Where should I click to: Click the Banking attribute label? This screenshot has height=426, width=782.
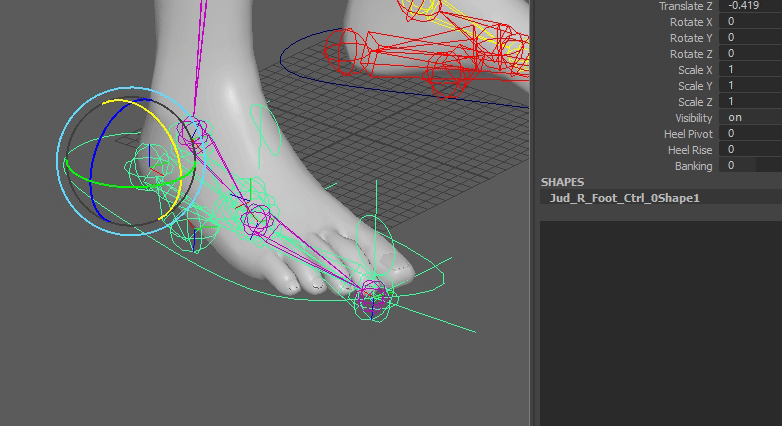click(x=693, y=166)
